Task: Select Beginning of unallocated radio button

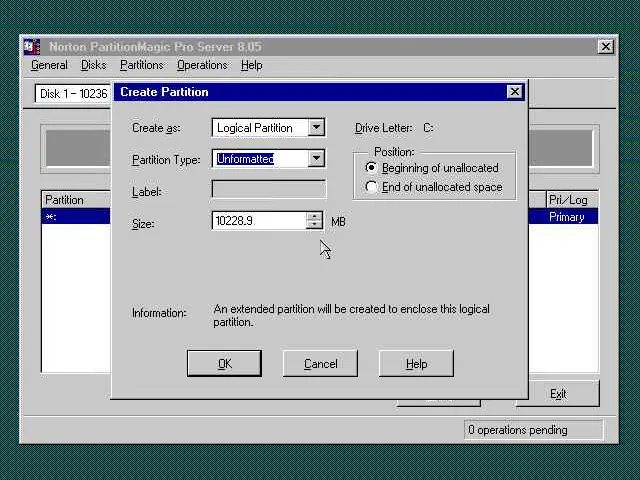Action: [x=371, y=168]
